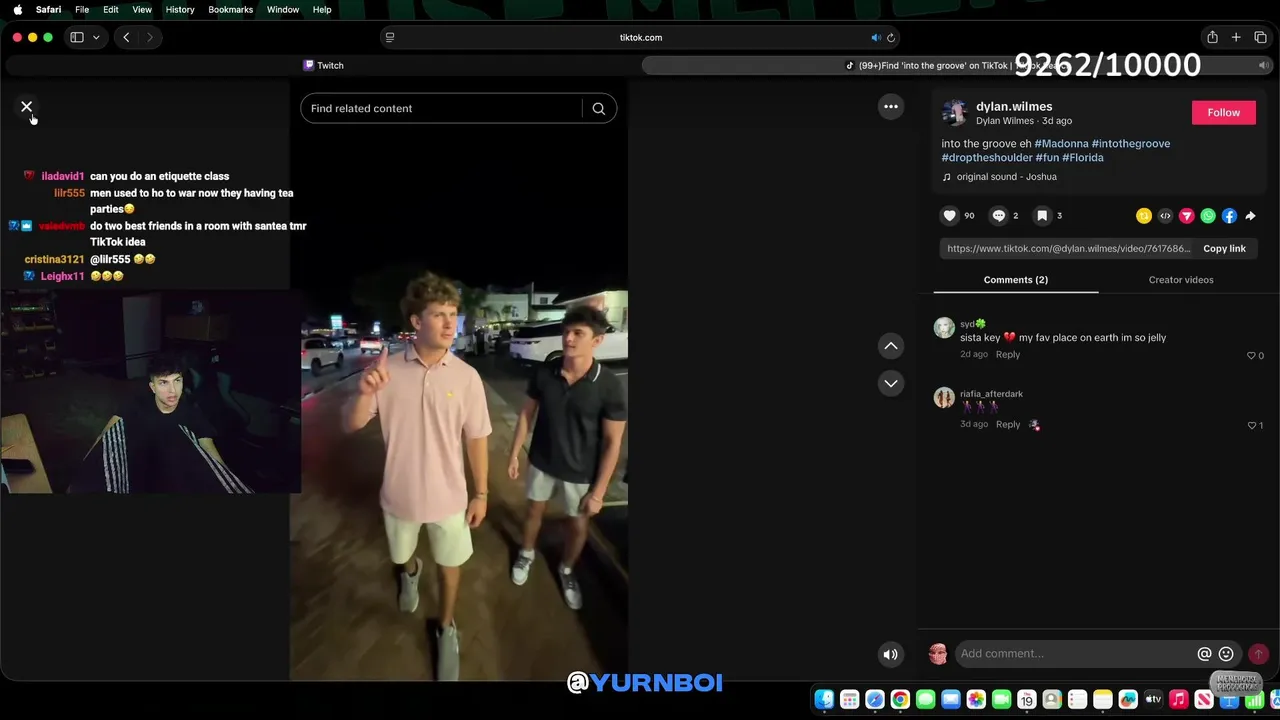
Task: Open comments via speech bubble icon
Action: 998,216
